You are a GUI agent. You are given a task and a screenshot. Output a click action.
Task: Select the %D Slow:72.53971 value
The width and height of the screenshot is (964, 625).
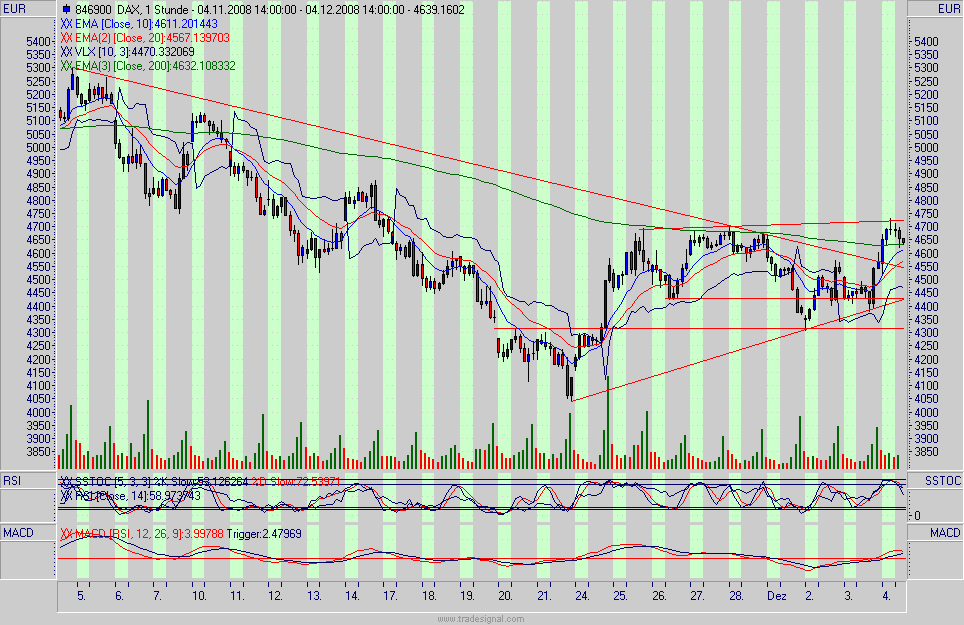(x=296, y=481)
